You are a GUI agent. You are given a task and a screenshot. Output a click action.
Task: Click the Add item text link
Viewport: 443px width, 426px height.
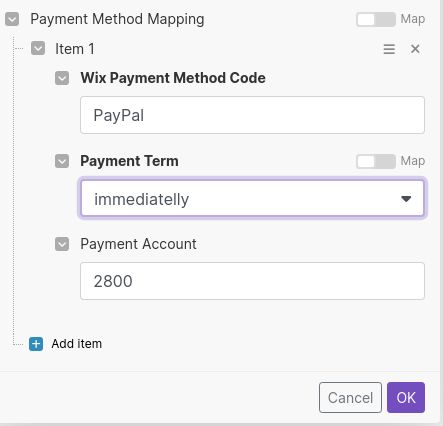77,344
